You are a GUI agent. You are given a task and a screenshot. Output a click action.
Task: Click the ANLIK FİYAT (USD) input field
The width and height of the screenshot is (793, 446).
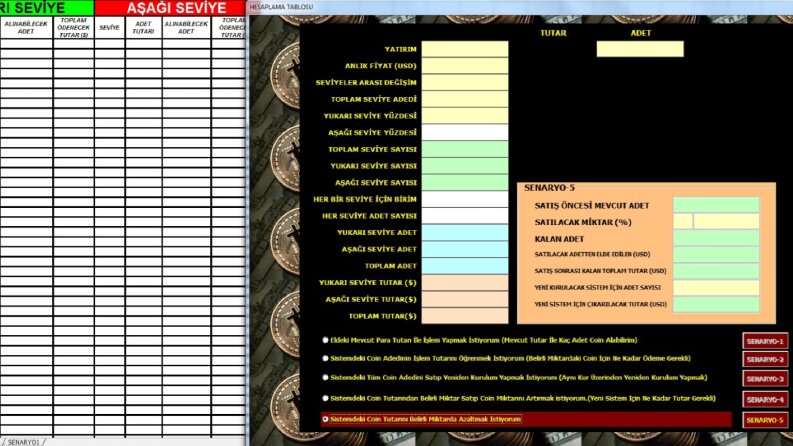click(465, 66)
